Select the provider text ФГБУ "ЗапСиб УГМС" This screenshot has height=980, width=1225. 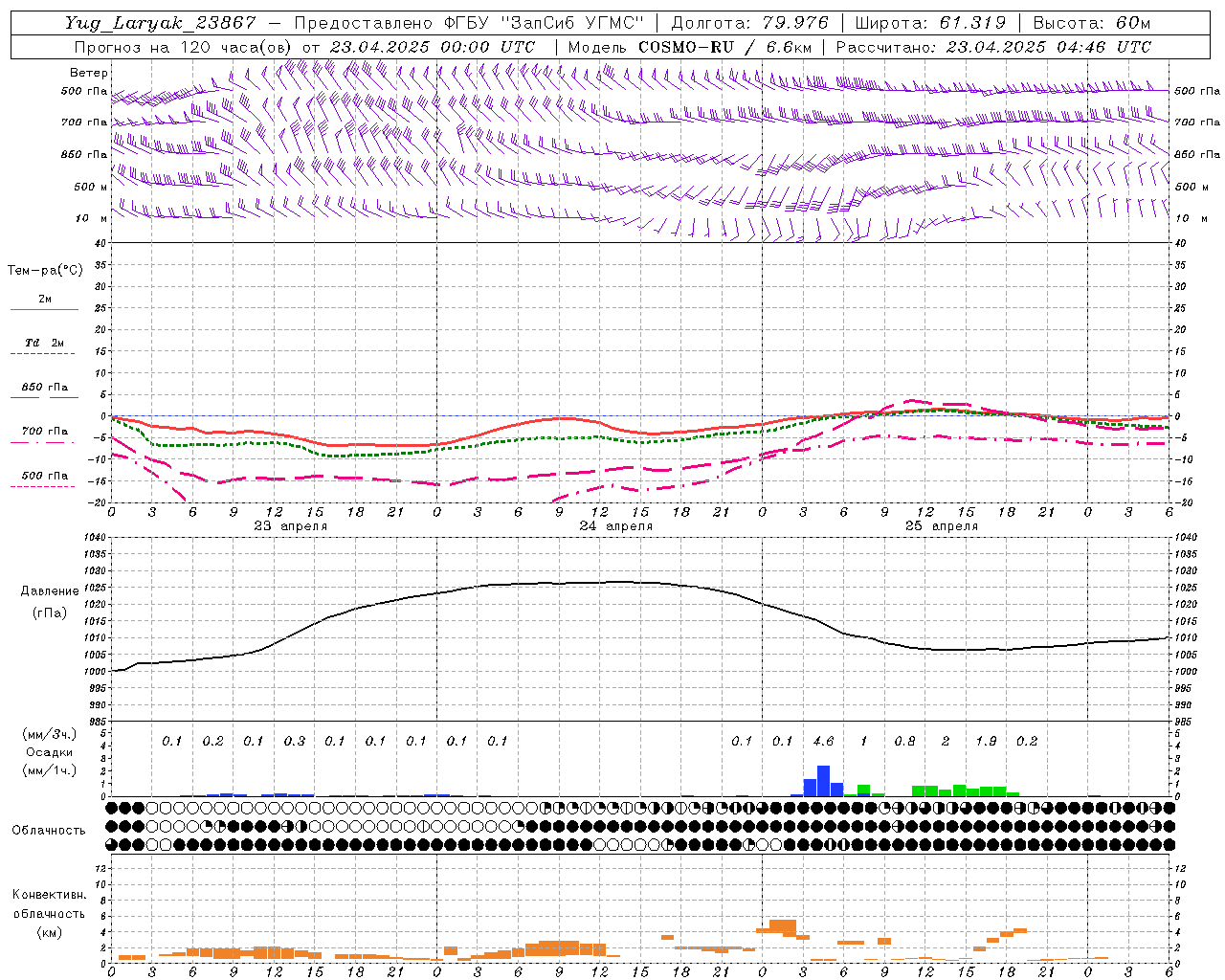[544, 23]
